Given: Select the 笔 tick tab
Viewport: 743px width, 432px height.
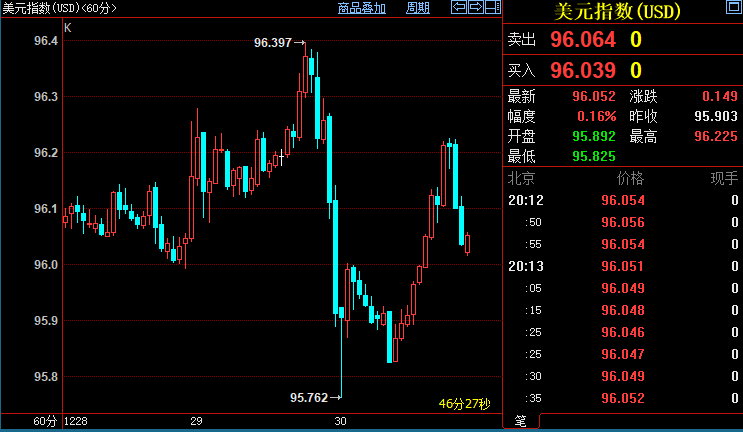Looking at the screenshot, I should [520, 420].
